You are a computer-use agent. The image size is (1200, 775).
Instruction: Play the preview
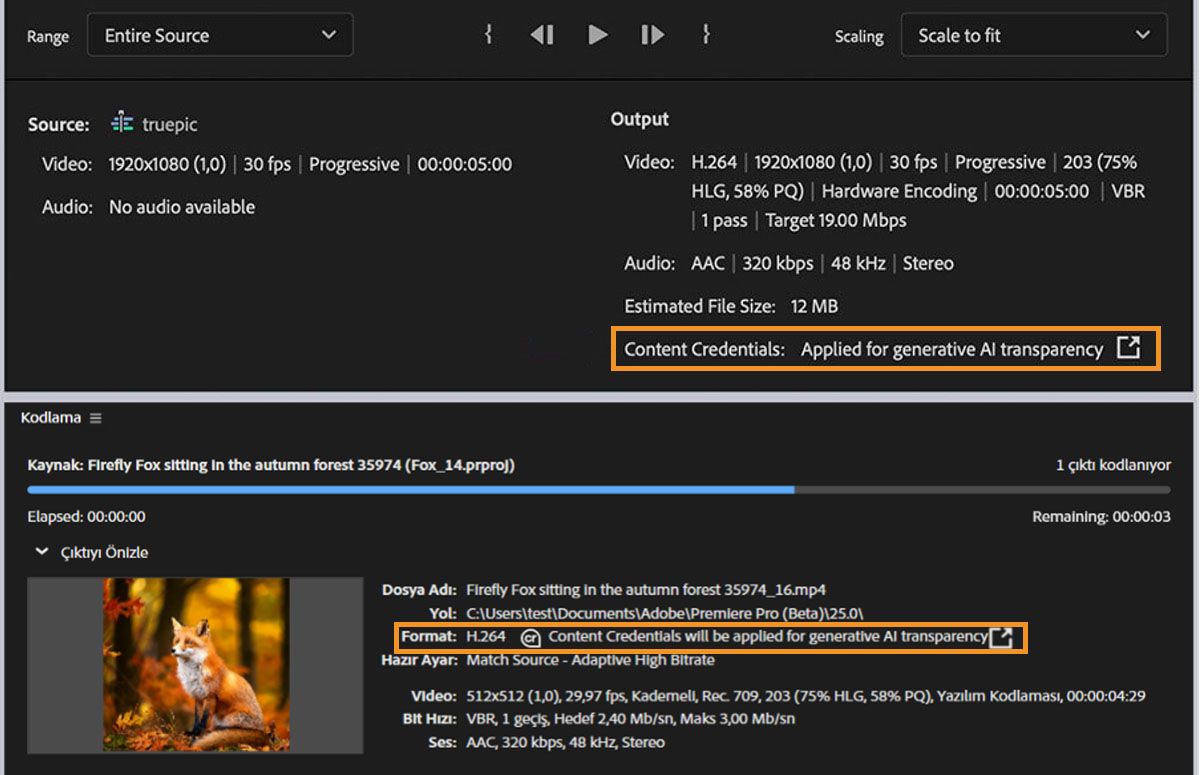598,35
